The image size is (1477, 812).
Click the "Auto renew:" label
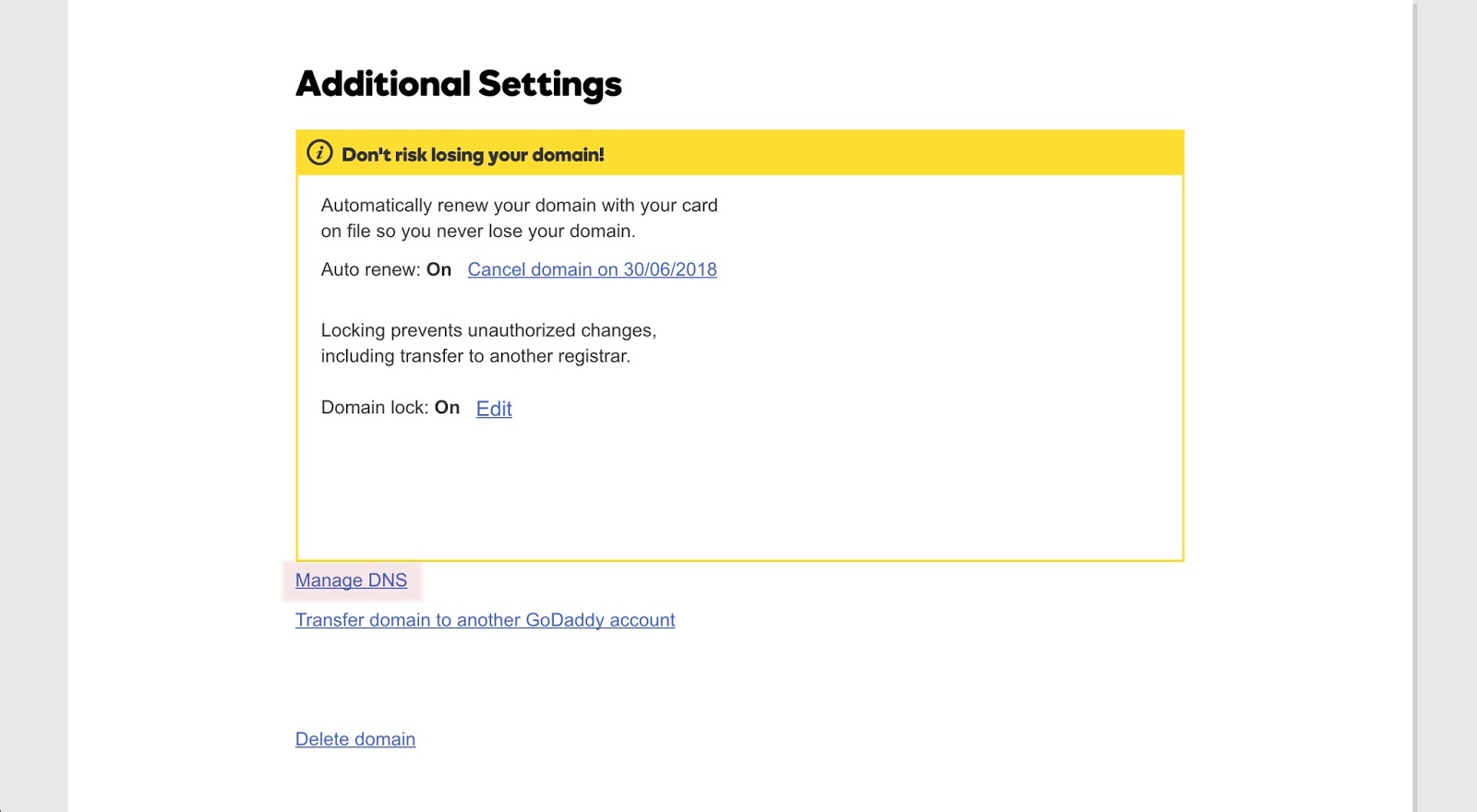pos(370,269)
